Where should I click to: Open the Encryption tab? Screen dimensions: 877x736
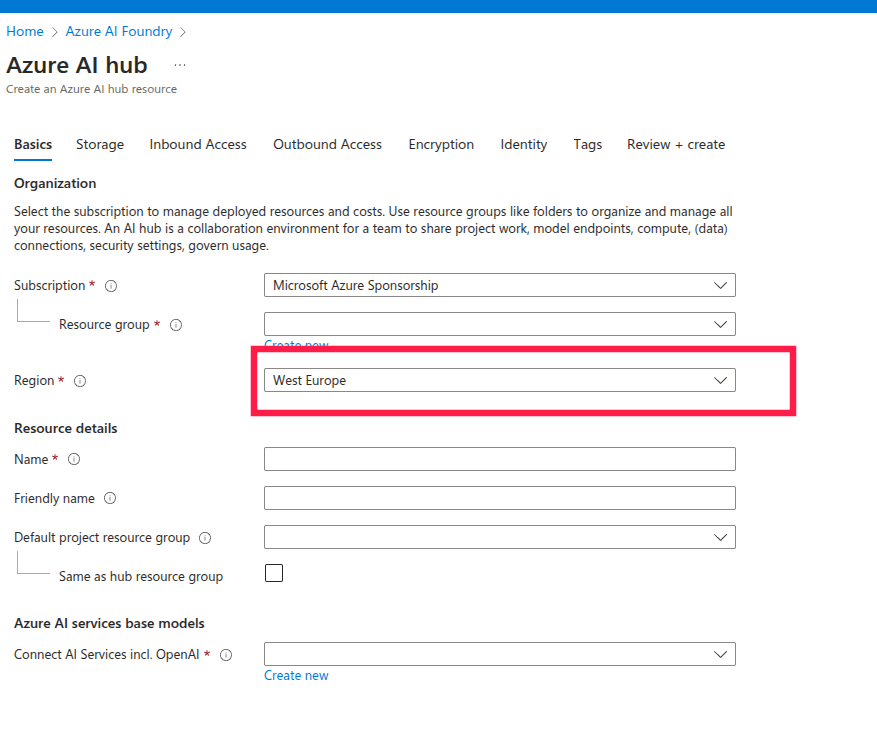point(441,144)
